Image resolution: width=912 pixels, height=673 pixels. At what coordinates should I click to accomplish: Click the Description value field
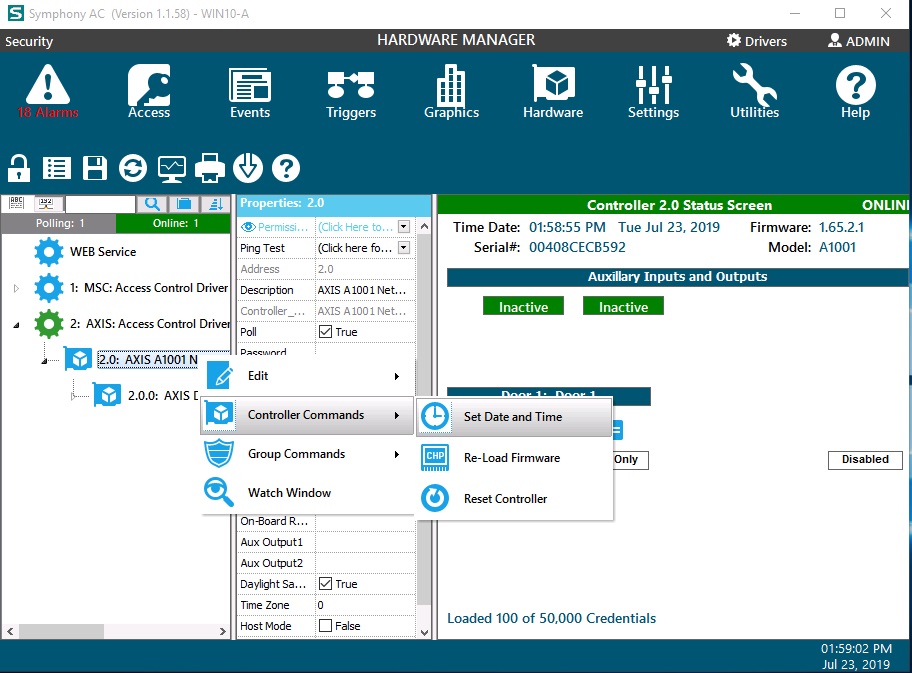tap(365, 290)
